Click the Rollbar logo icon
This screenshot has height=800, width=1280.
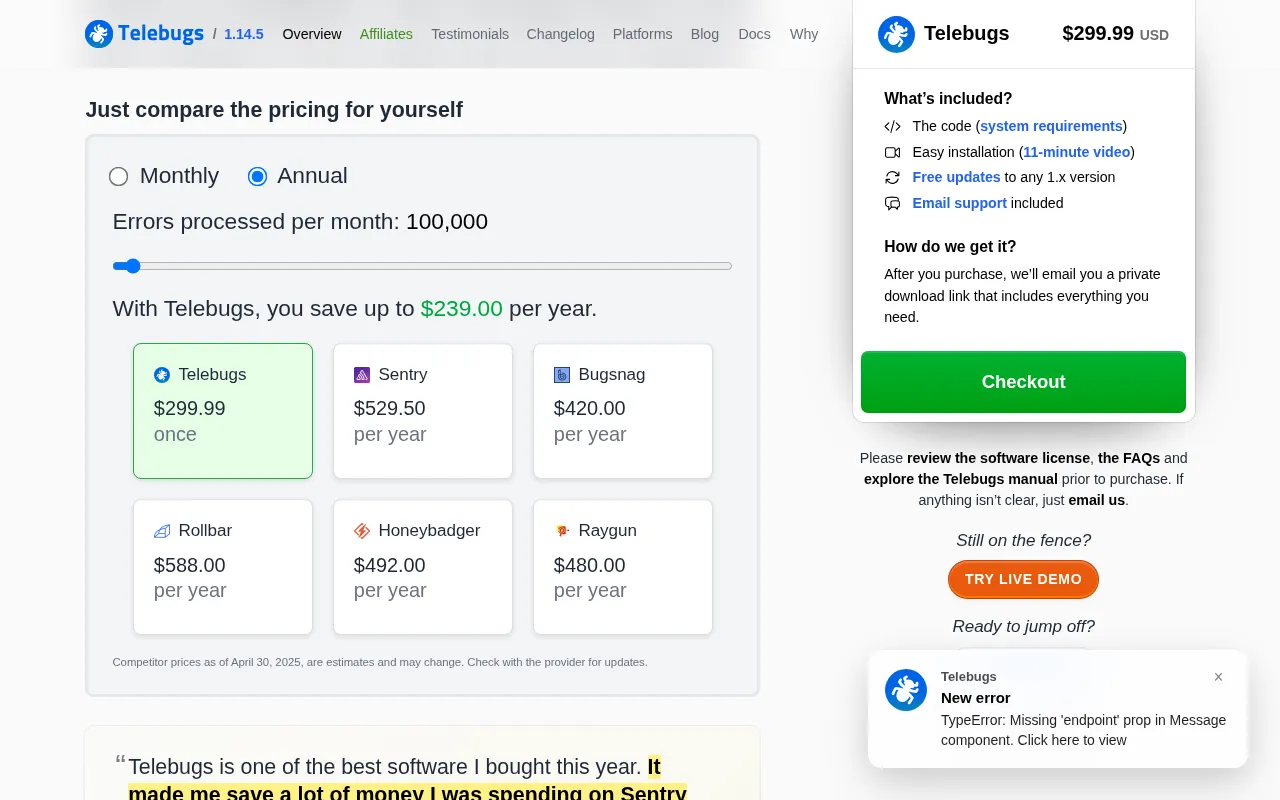click(x=162, y=531)
